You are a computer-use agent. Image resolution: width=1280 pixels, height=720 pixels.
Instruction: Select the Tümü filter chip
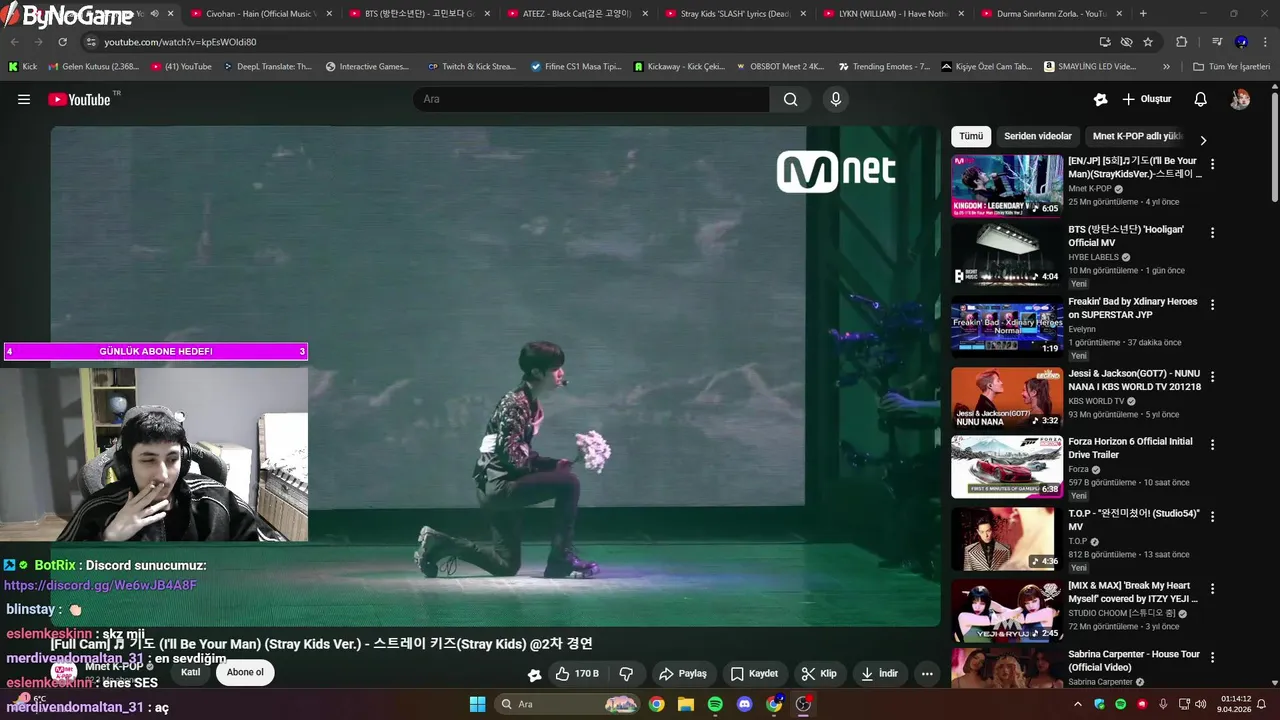pos(971,136)
